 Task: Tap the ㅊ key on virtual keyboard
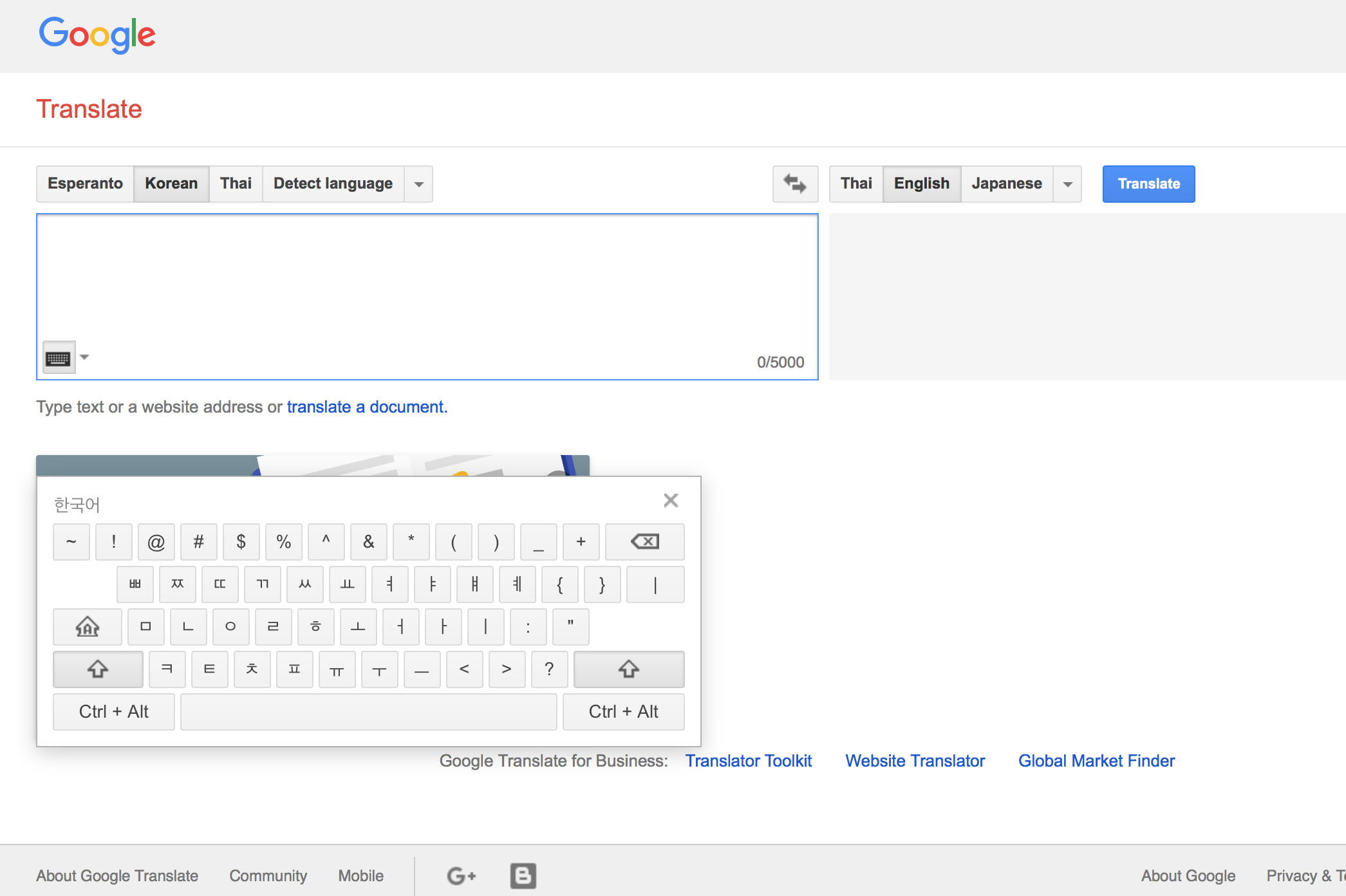tap(252, 669)
